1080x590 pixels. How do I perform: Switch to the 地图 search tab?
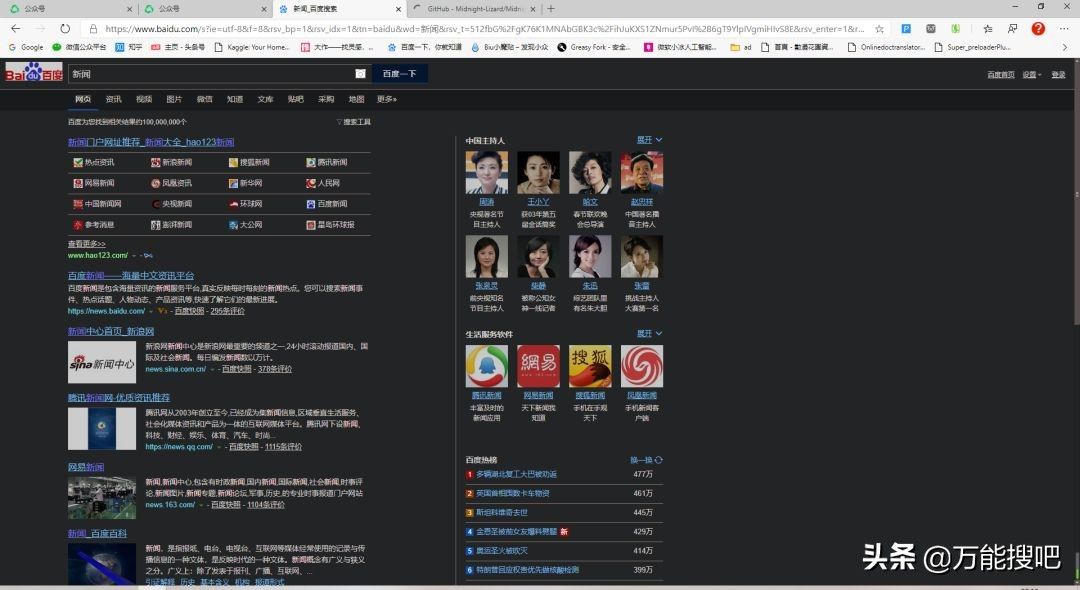tap(356, 99)
